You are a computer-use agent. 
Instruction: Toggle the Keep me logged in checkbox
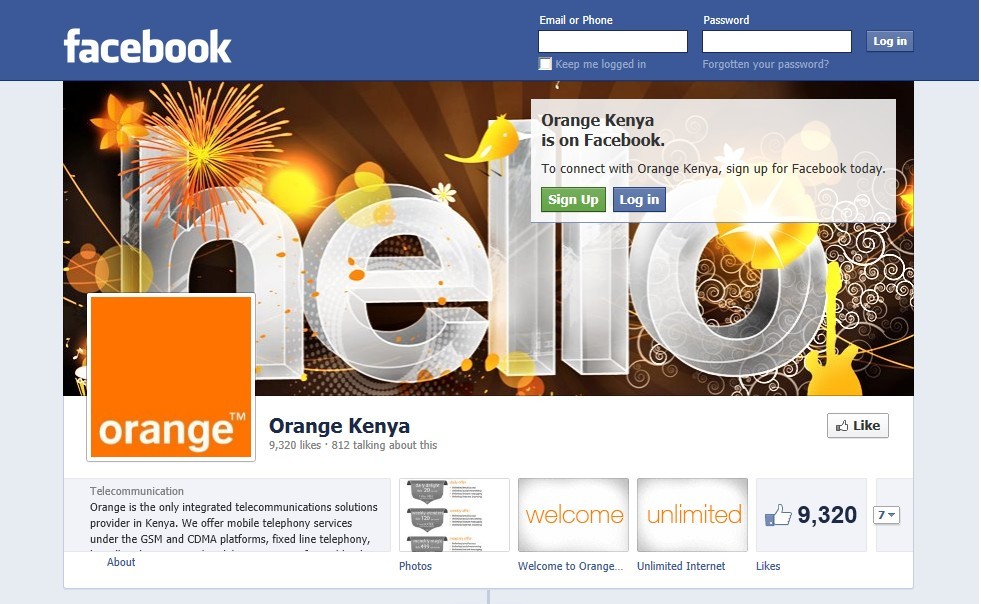546,64
